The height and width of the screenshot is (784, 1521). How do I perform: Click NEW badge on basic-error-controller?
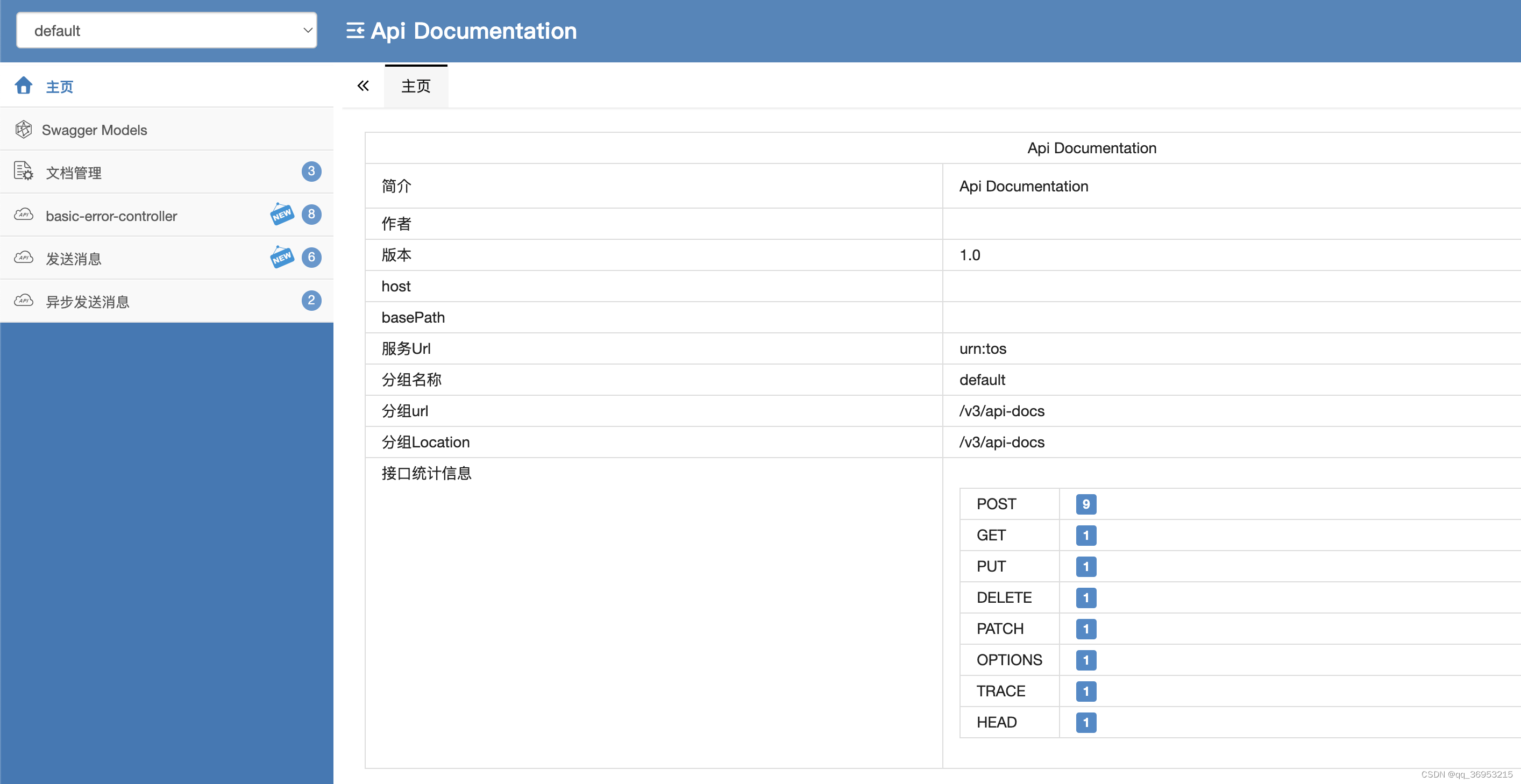282,213
